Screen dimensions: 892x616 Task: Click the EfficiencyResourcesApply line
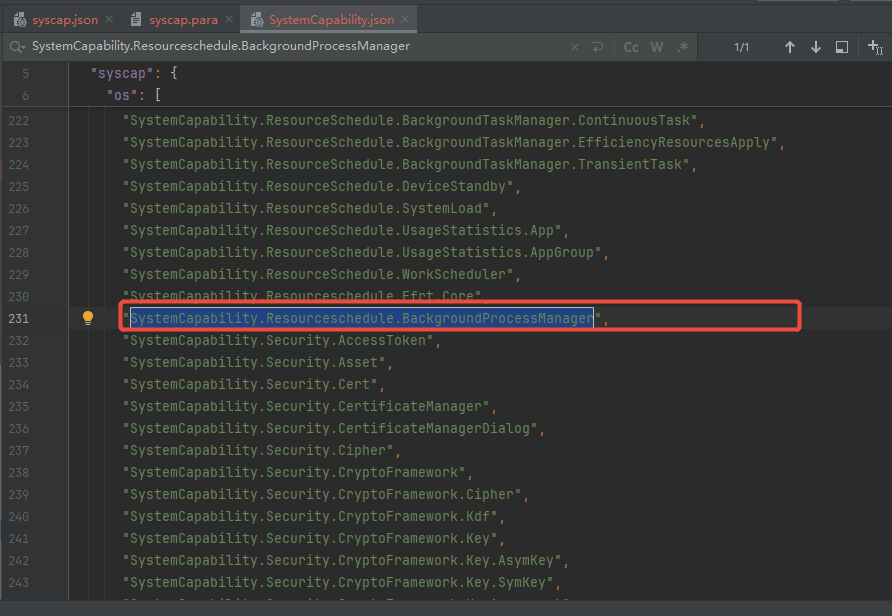click(x=453, y=143)
